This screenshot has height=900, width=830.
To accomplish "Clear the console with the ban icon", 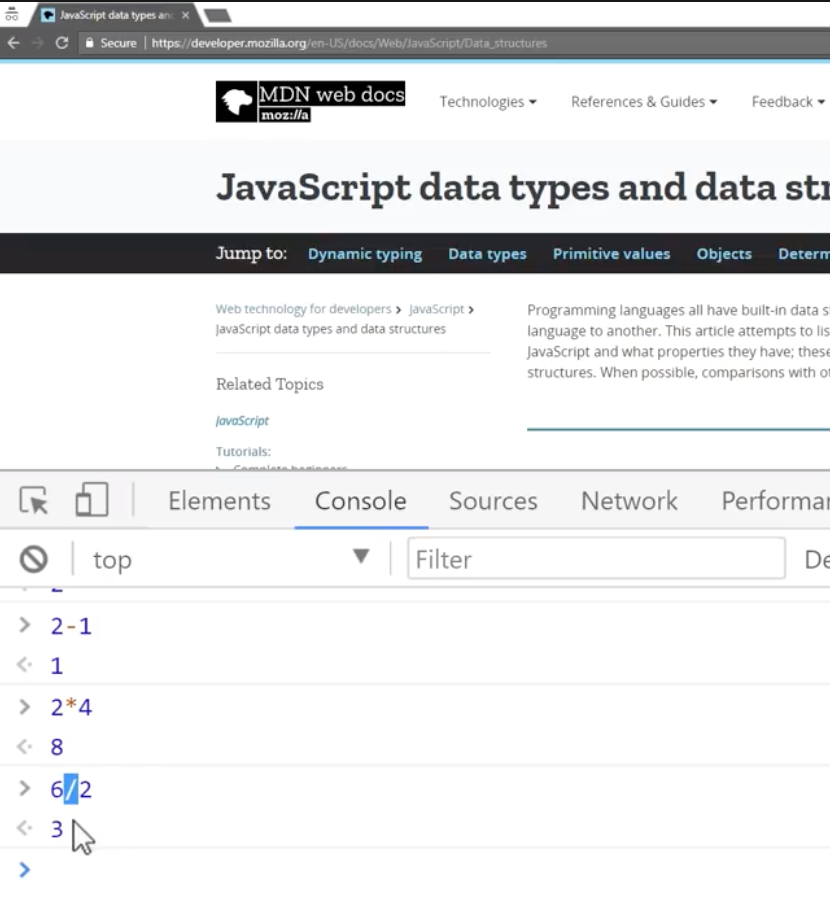I will pos(34,559).
